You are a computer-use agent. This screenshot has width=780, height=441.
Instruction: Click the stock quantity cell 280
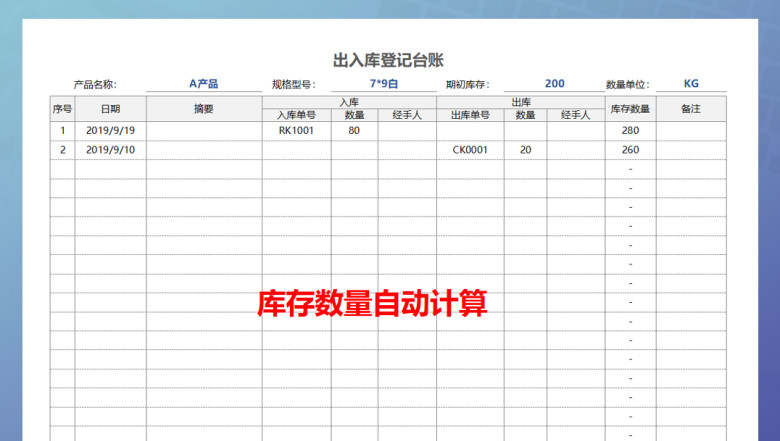[x=630, y=131]
